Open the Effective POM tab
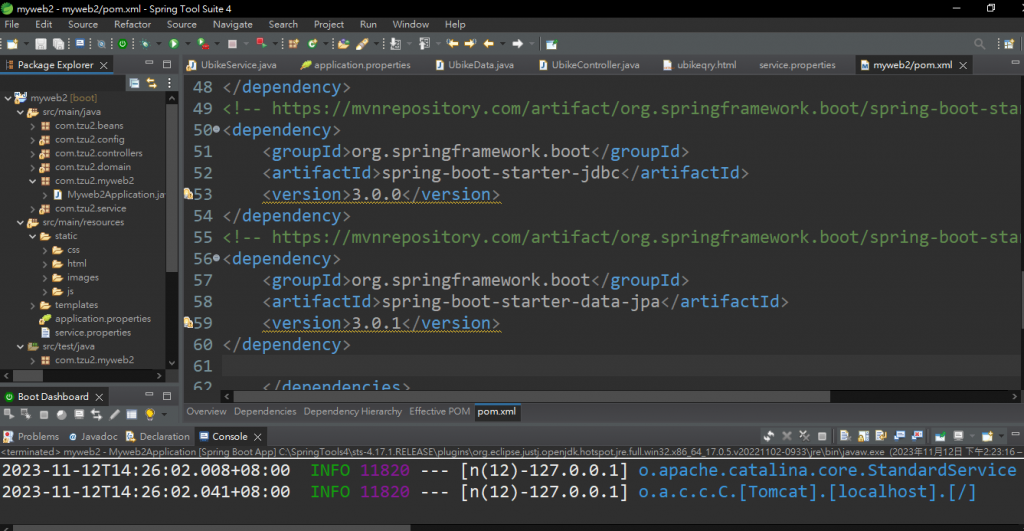Screen dimensions: 1024x531 [440, 411]
